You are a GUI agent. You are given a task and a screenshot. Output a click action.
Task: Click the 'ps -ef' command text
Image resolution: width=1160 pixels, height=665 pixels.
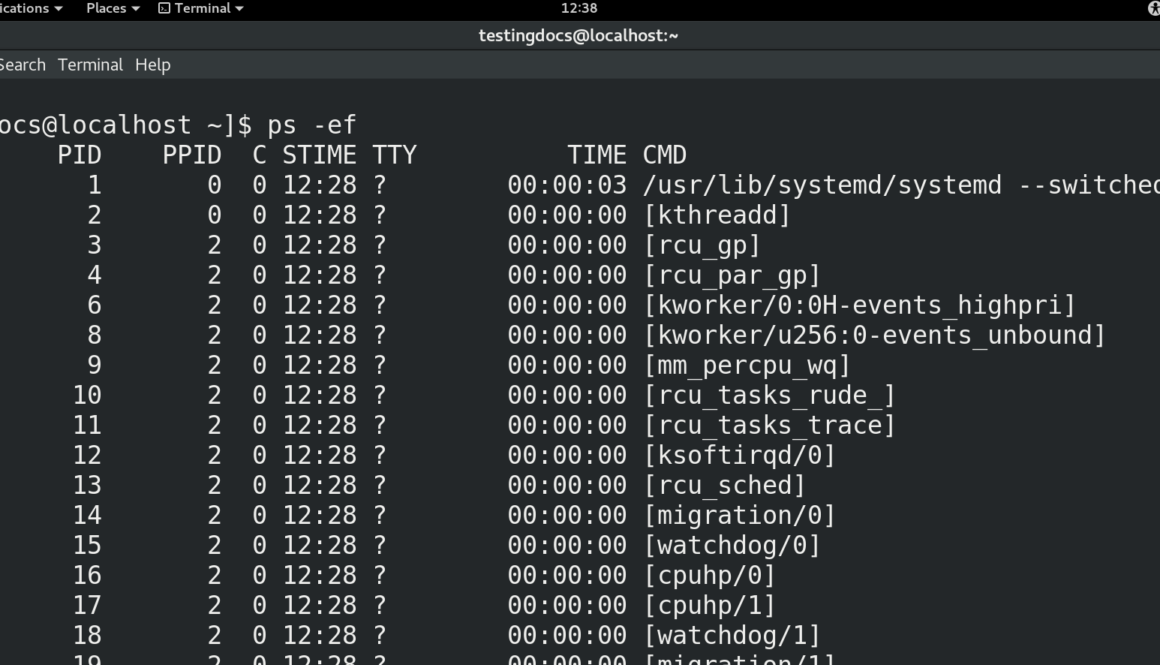coord(311,126)
